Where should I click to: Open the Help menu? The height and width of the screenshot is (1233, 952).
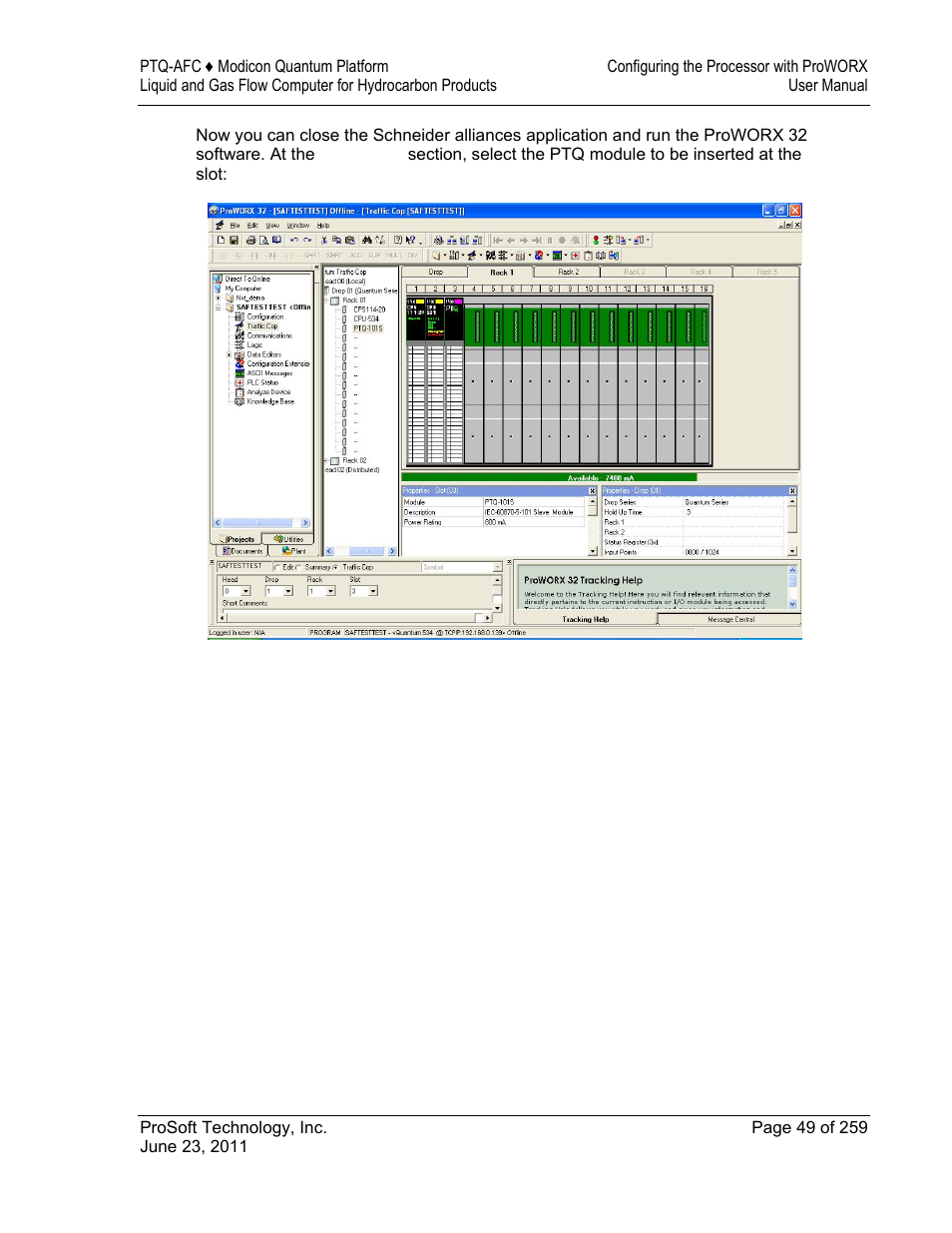pos(323,226)
